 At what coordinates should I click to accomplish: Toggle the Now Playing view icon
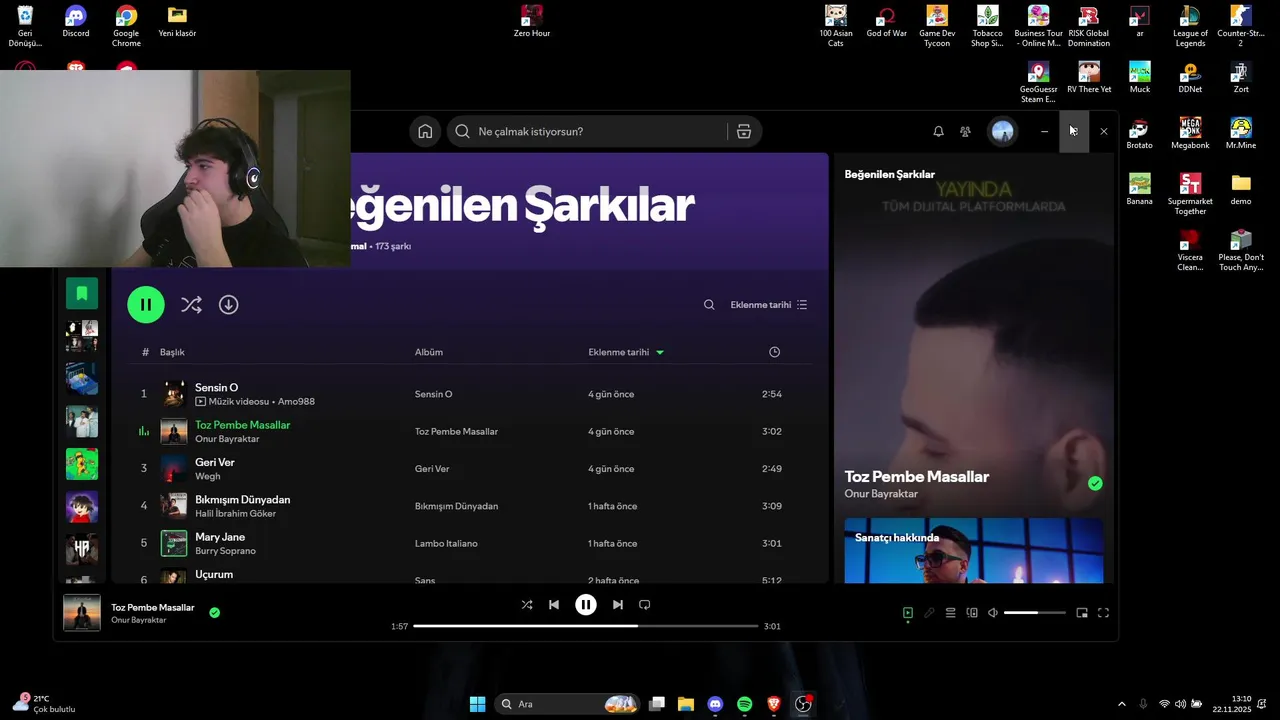(x=908, y=613)
